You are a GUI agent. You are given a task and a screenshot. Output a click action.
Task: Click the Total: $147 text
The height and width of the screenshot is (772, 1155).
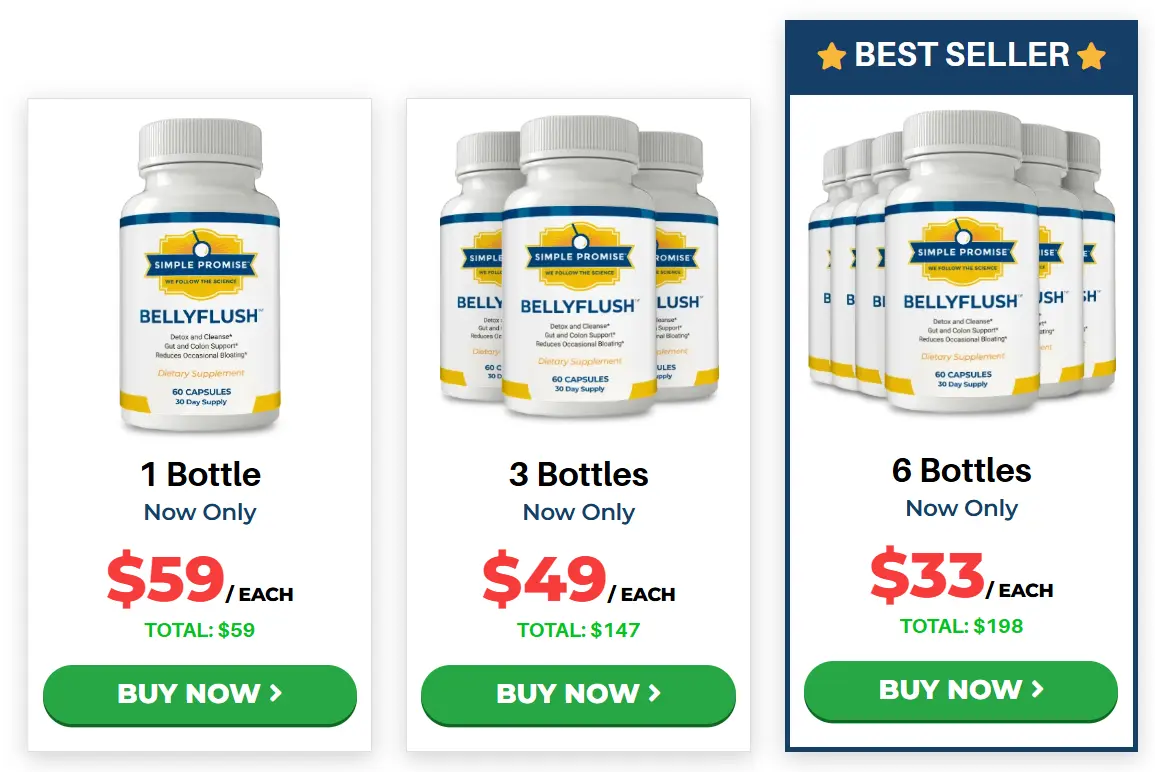pyautogui.click(x=578, y=631)
